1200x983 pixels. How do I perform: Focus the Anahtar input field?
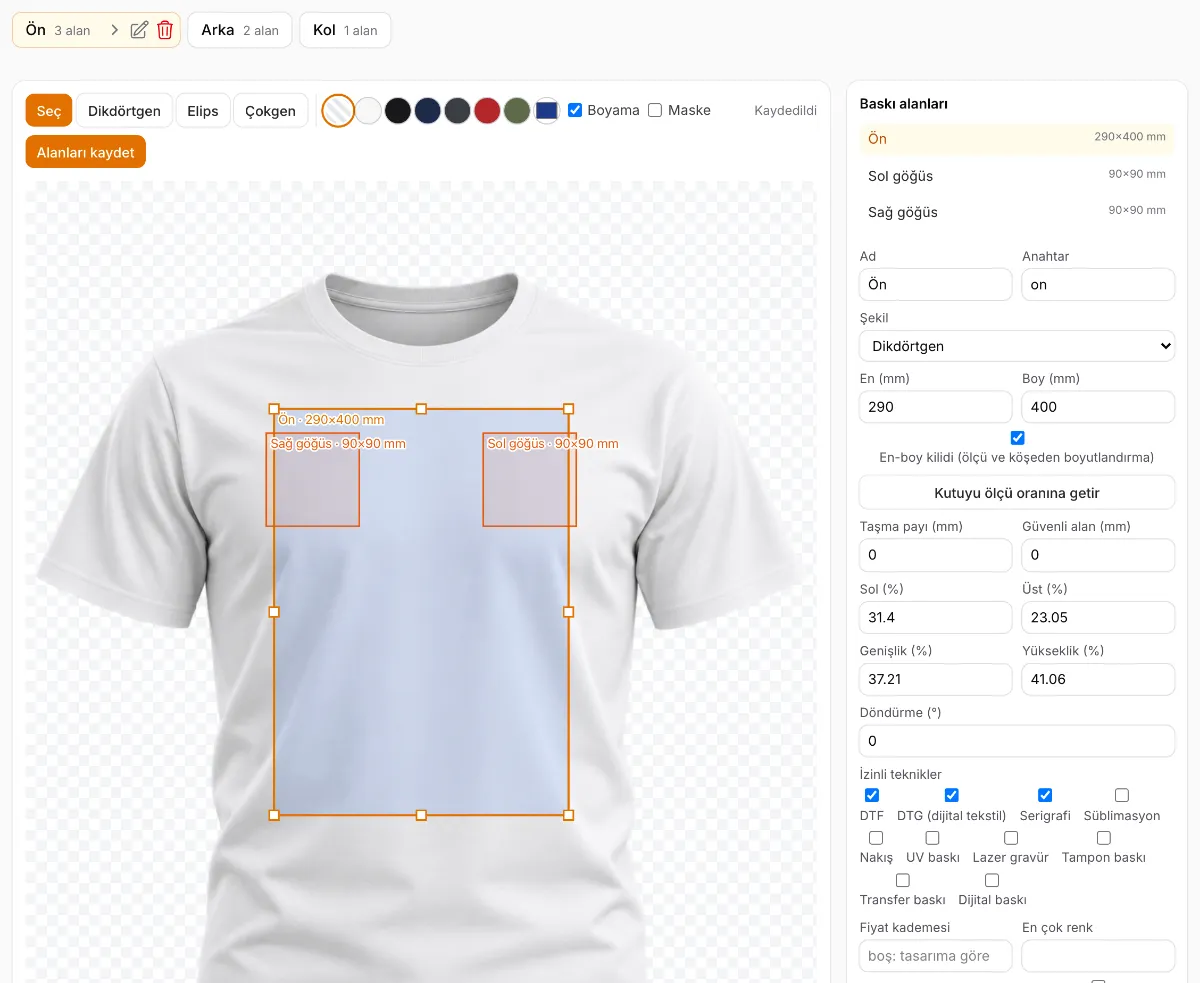click(1098, 284)
